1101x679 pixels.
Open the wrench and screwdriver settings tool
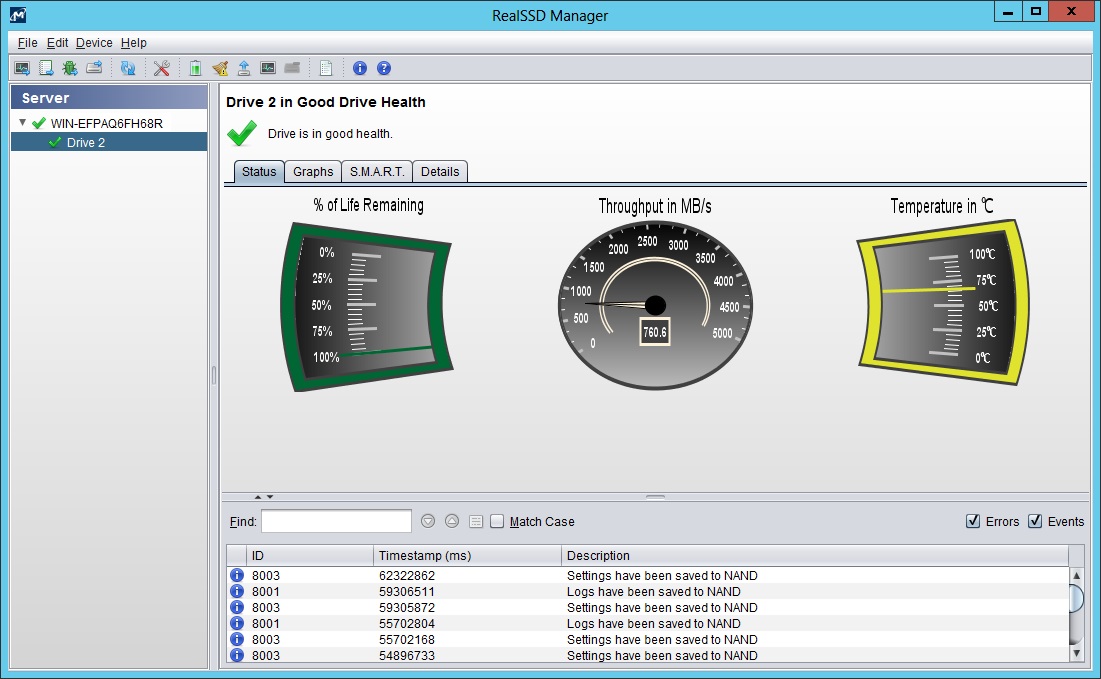[x=162, y=68]
